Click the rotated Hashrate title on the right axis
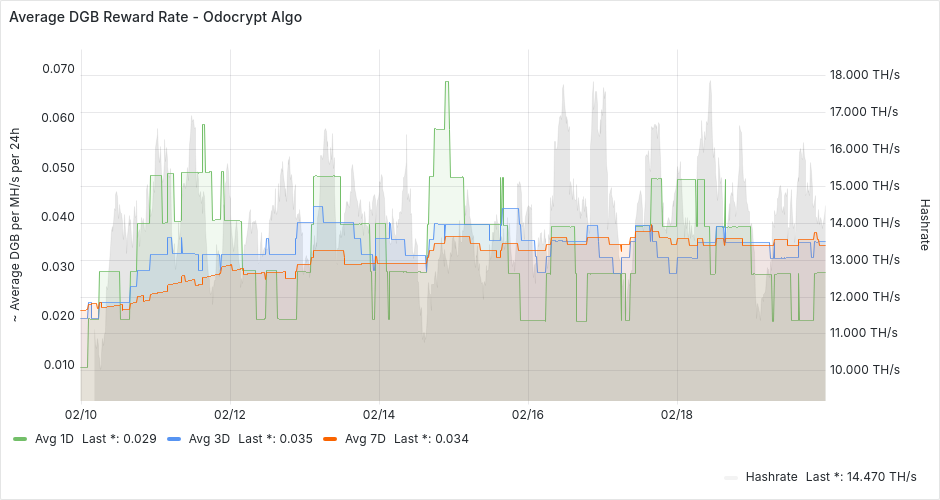Viewport: 940px width, 500px height. 925,222
